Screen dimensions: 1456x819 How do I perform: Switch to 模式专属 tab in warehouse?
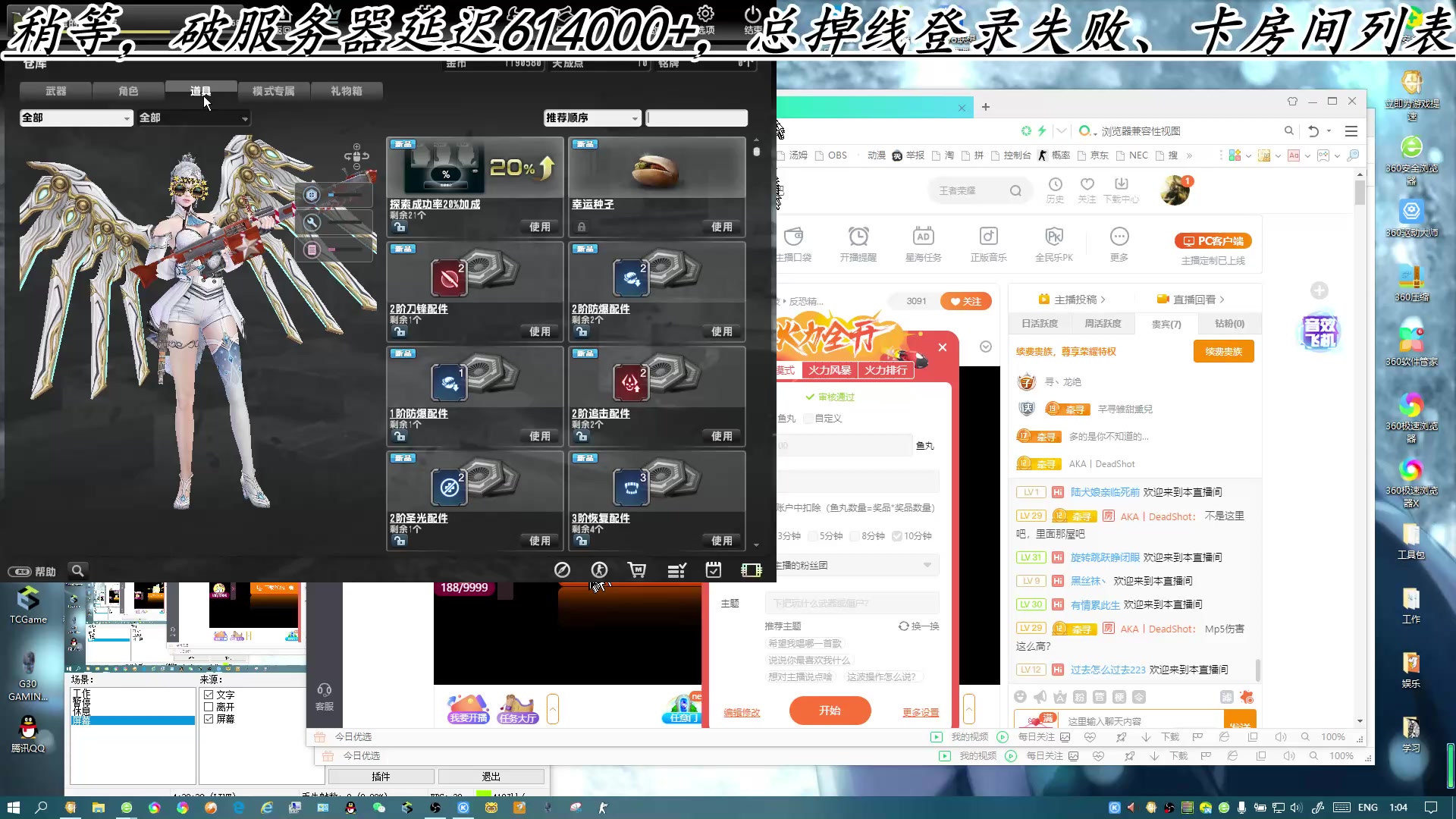[274, 91]
